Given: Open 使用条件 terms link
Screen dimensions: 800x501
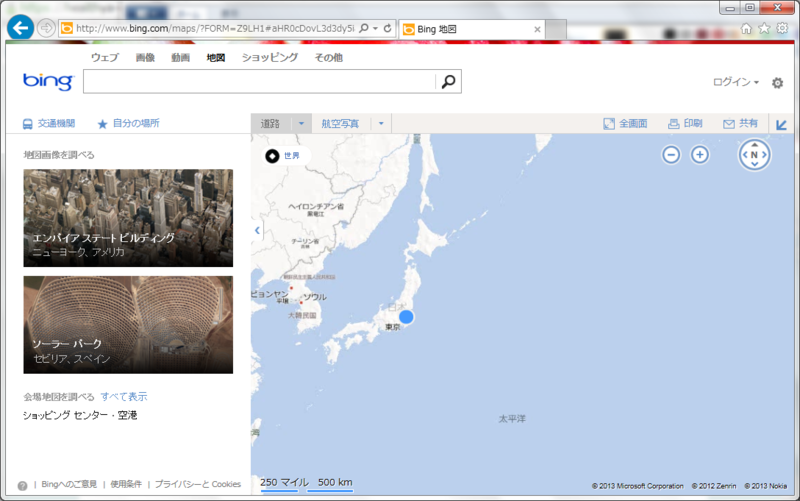Looking at the screenshot, I should click(x=126, y=484).
